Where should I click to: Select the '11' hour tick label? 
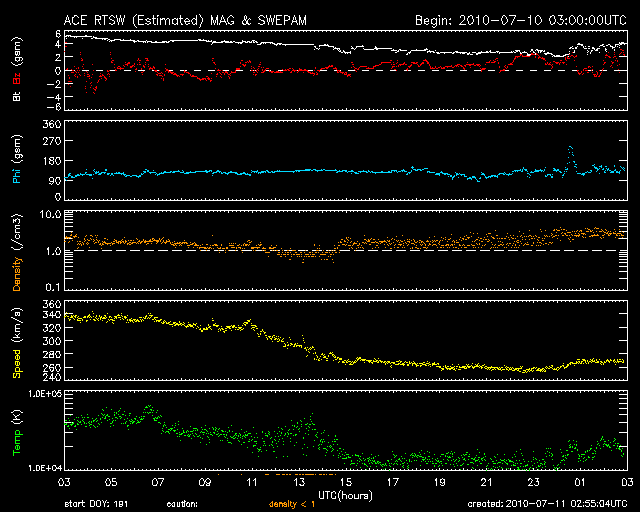click(x=252, y=483)
